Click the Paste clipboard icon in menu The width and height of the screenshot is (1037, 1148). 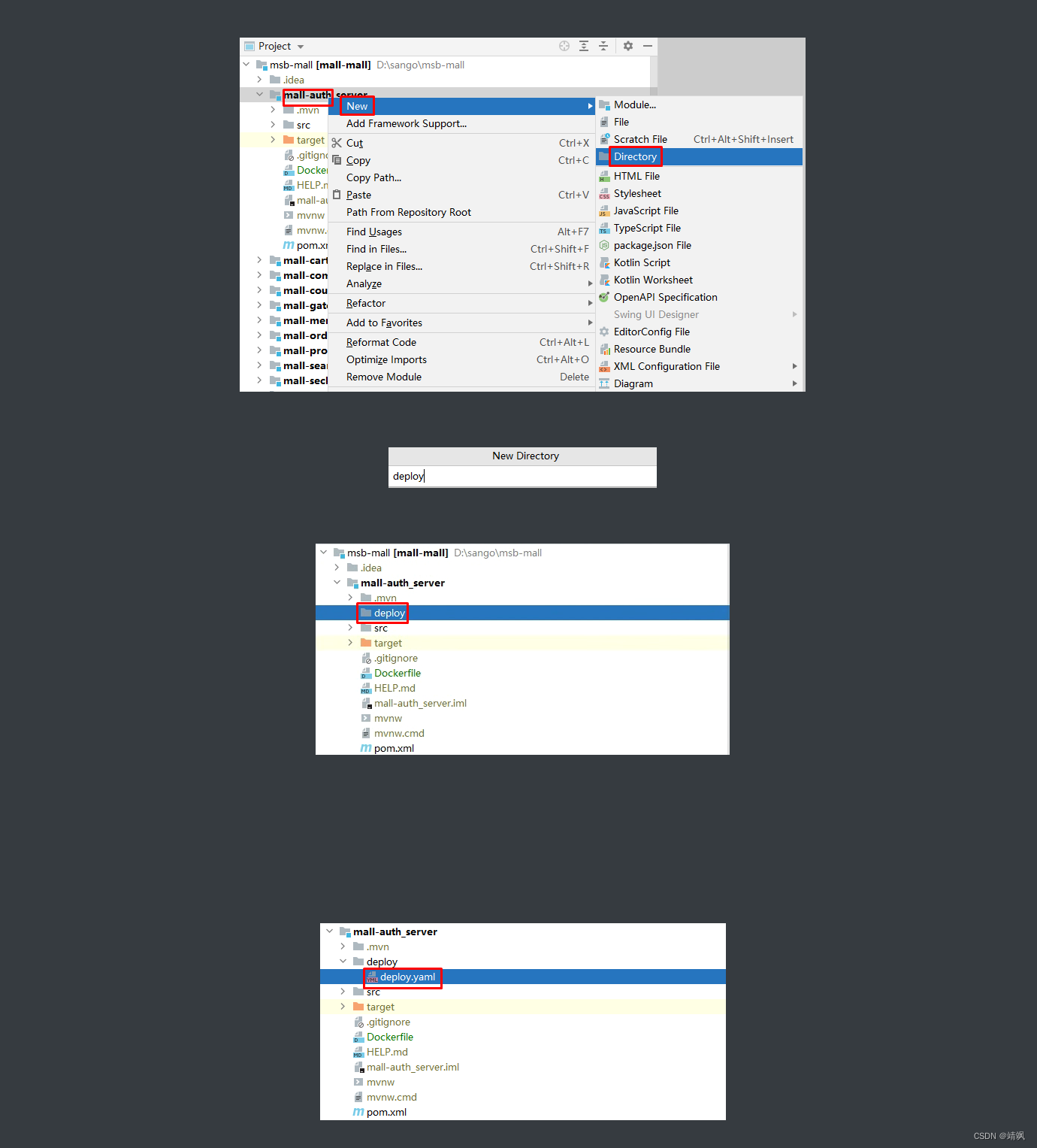click(x=337, y=195)
